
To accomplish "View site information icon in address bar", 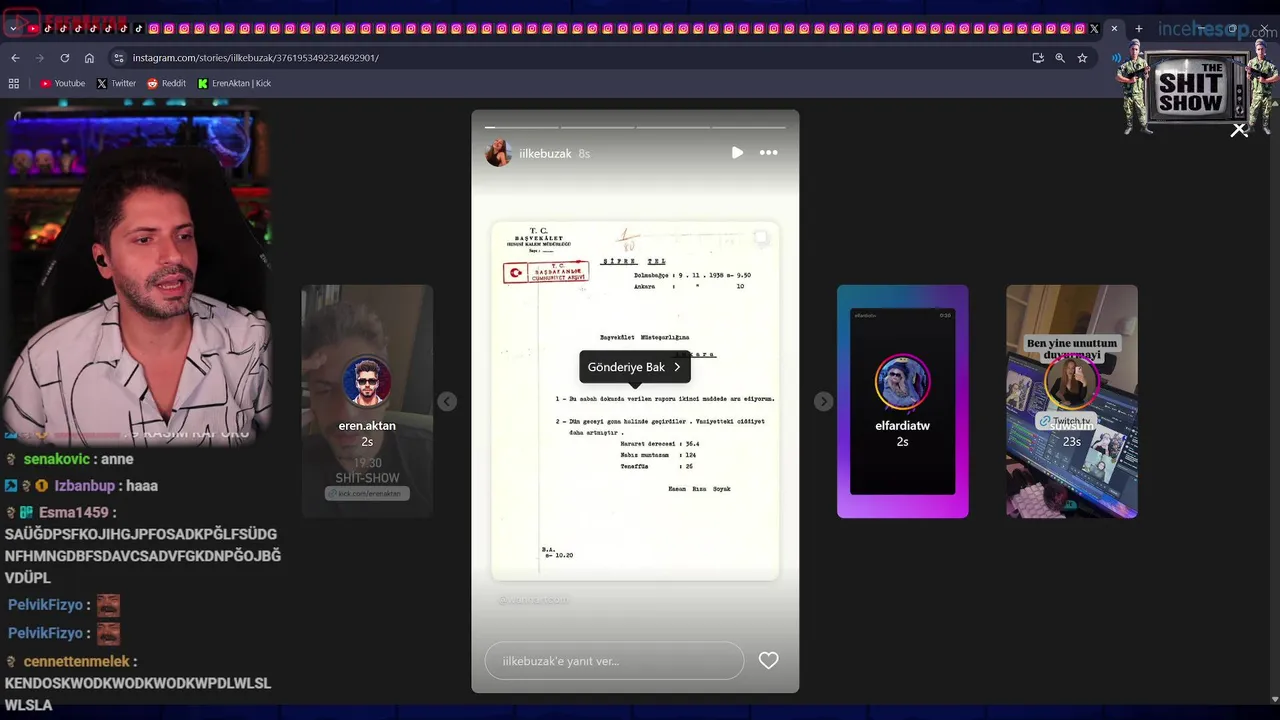I will pyautogui.click(x=119, y=58).
